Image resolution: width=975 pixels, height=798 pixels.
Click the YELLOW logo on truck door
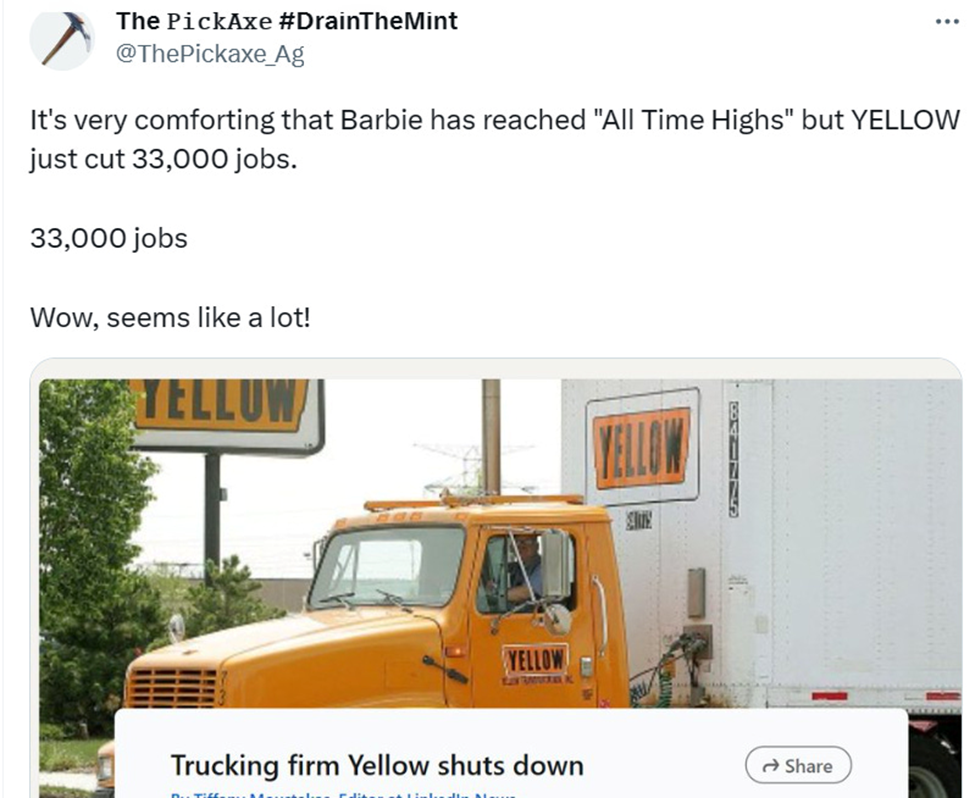[x=535, y=661]
